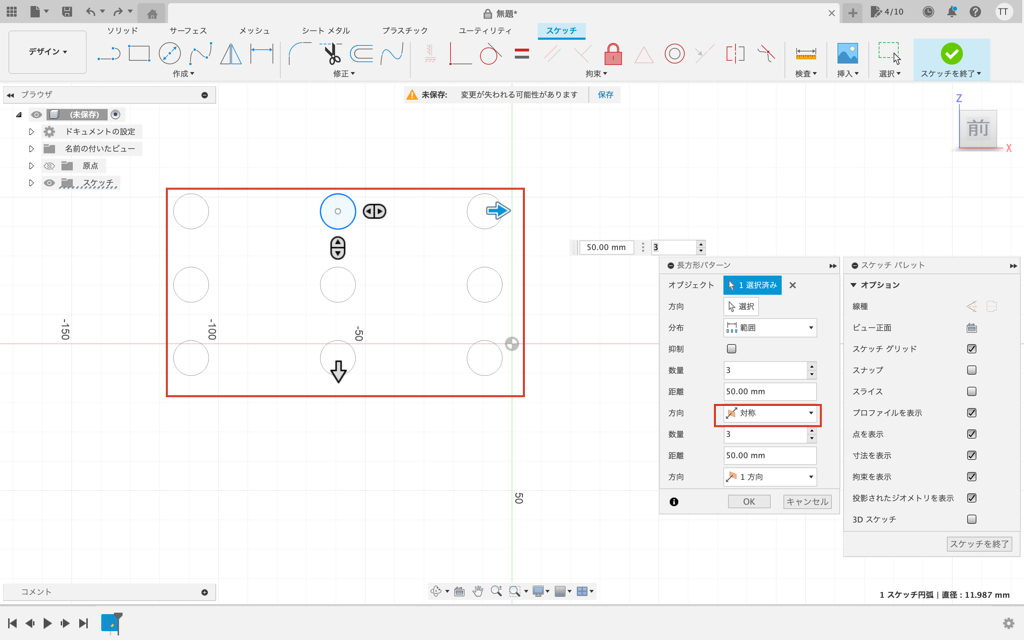Viewport: 1024px width, 640px height.
Task: Toggle the 抑制 checkbox
Action: click(x=731, y=349)
